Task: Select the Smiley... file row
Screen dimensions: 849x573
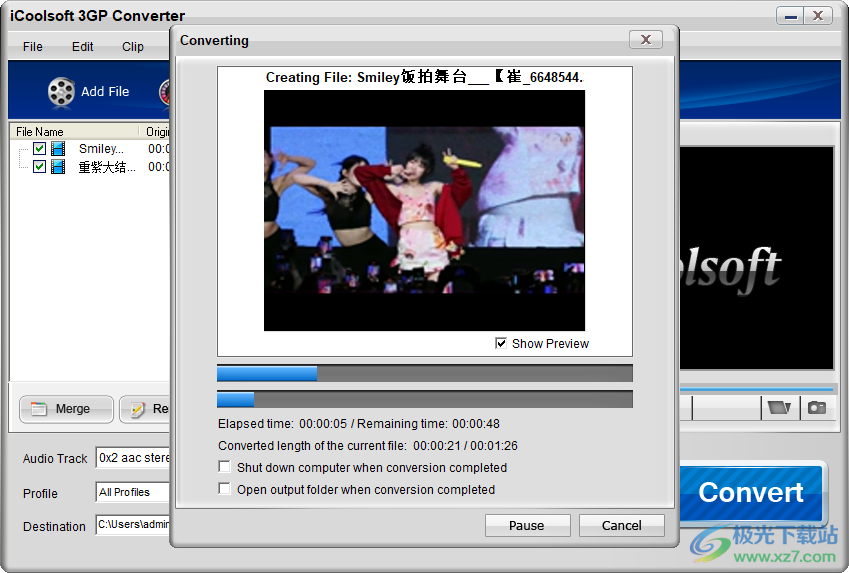Action: [90, 148]
